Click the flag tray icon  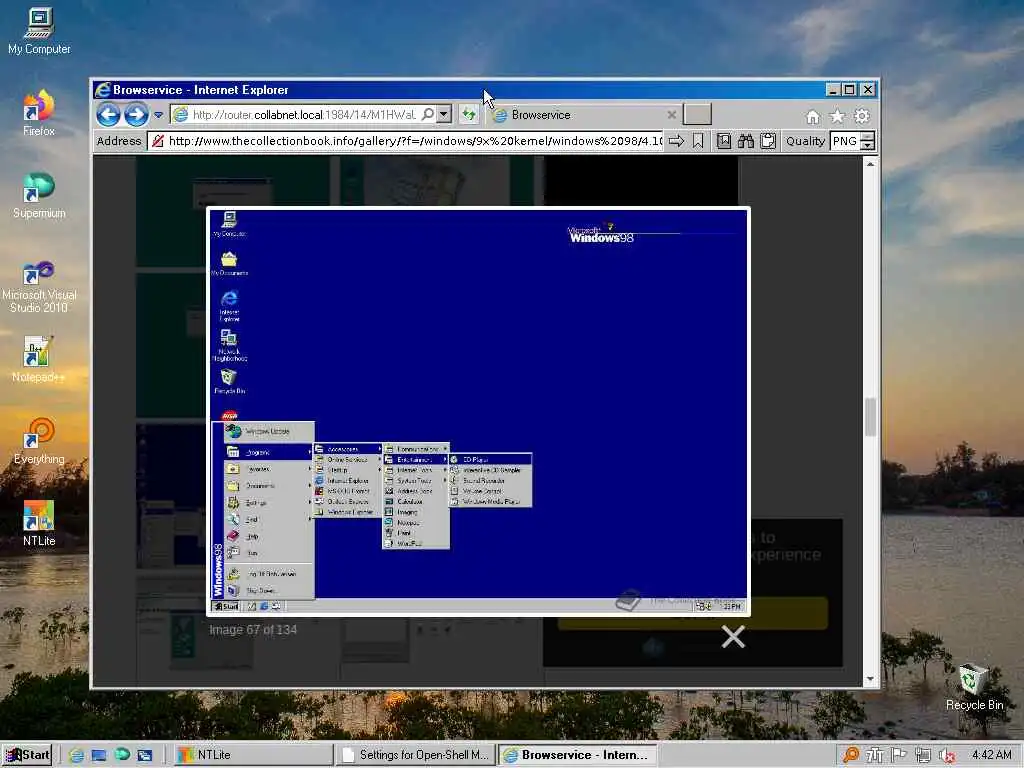[x=899, y=755]
